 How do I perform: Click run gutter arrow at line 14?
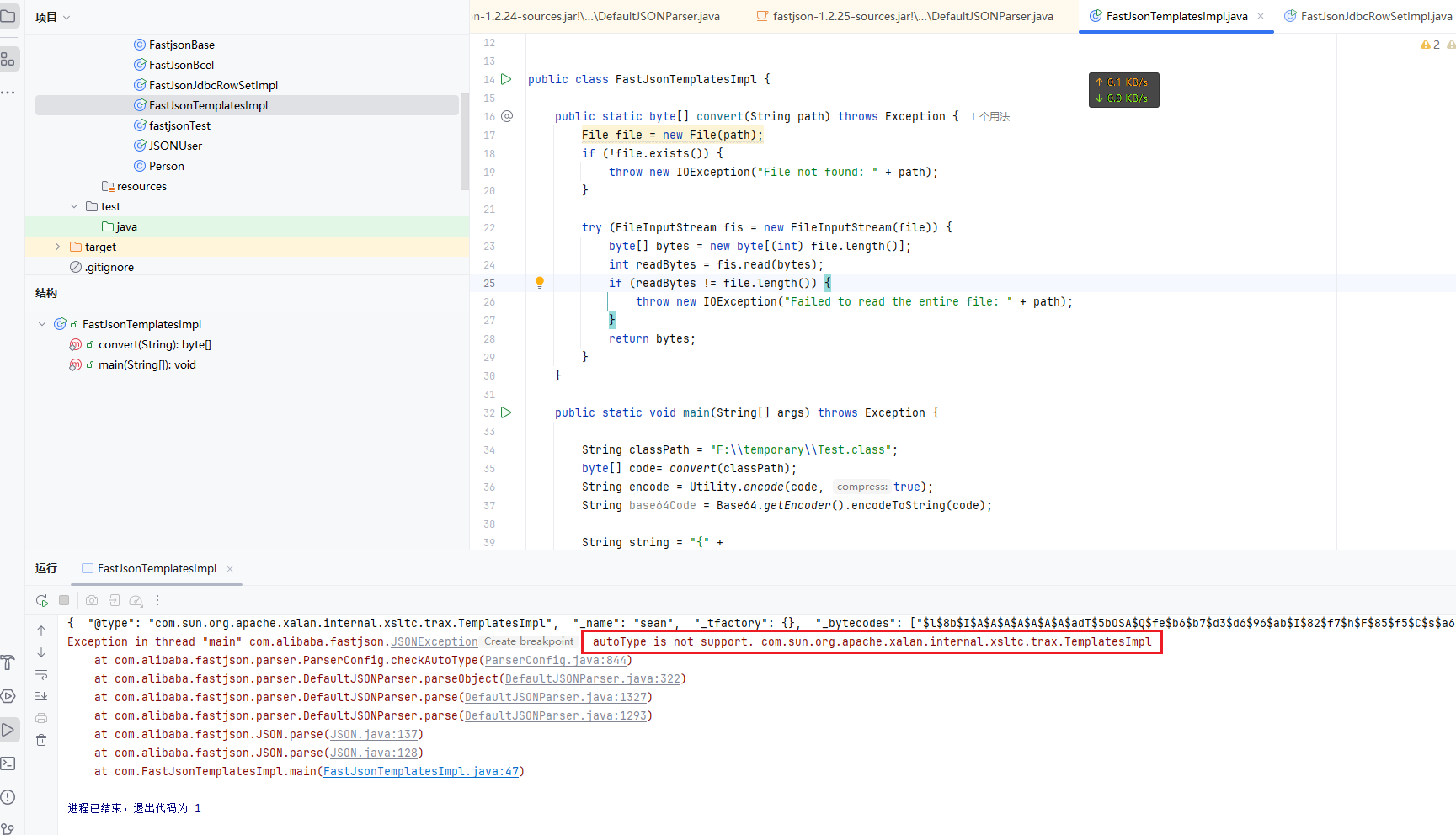click(x=506, y=79)
